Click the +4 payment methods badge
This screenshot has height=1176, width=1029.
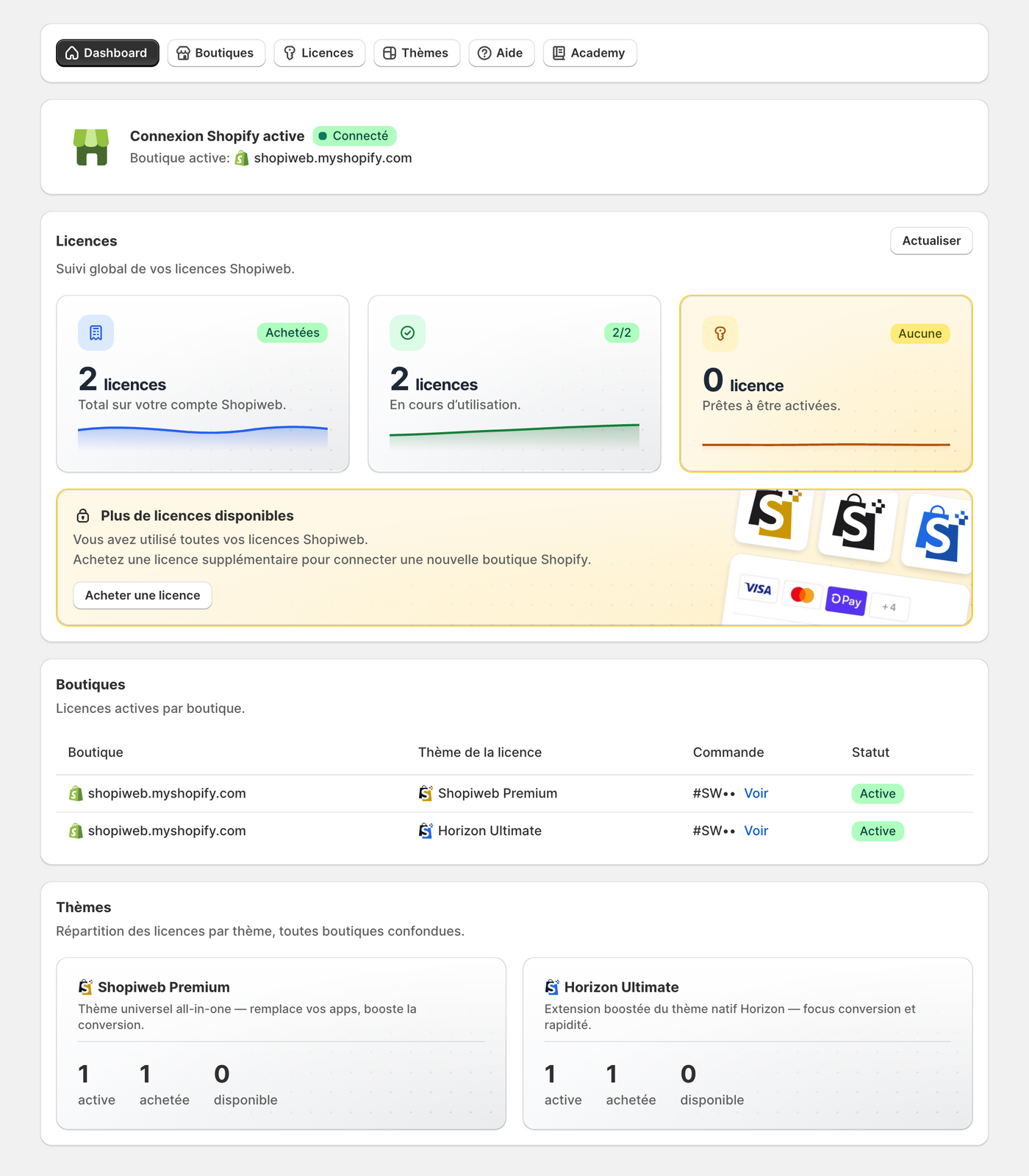pyautogui.click(x=889, y=607)
